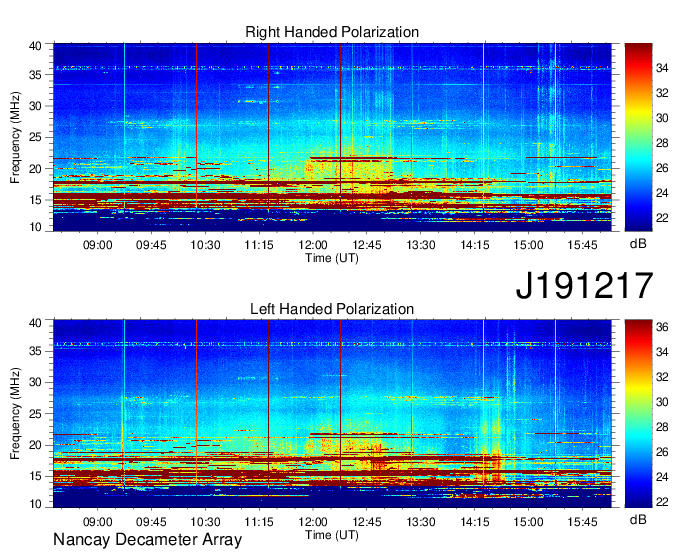Click 'Frequency (MHz)' axis label of Left Handed plot

[x=15, y=414]
